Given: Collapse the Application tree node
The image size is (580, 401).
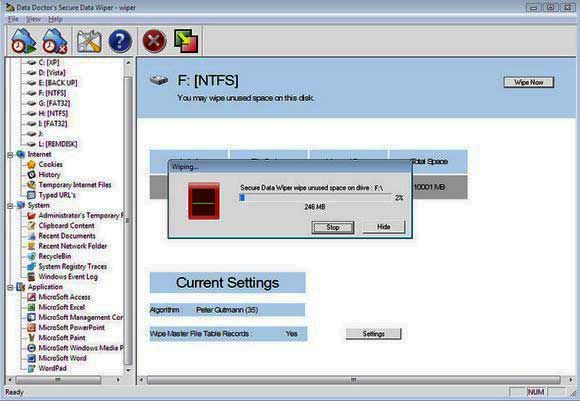Looking at the screenshot, I should [10, 287].
